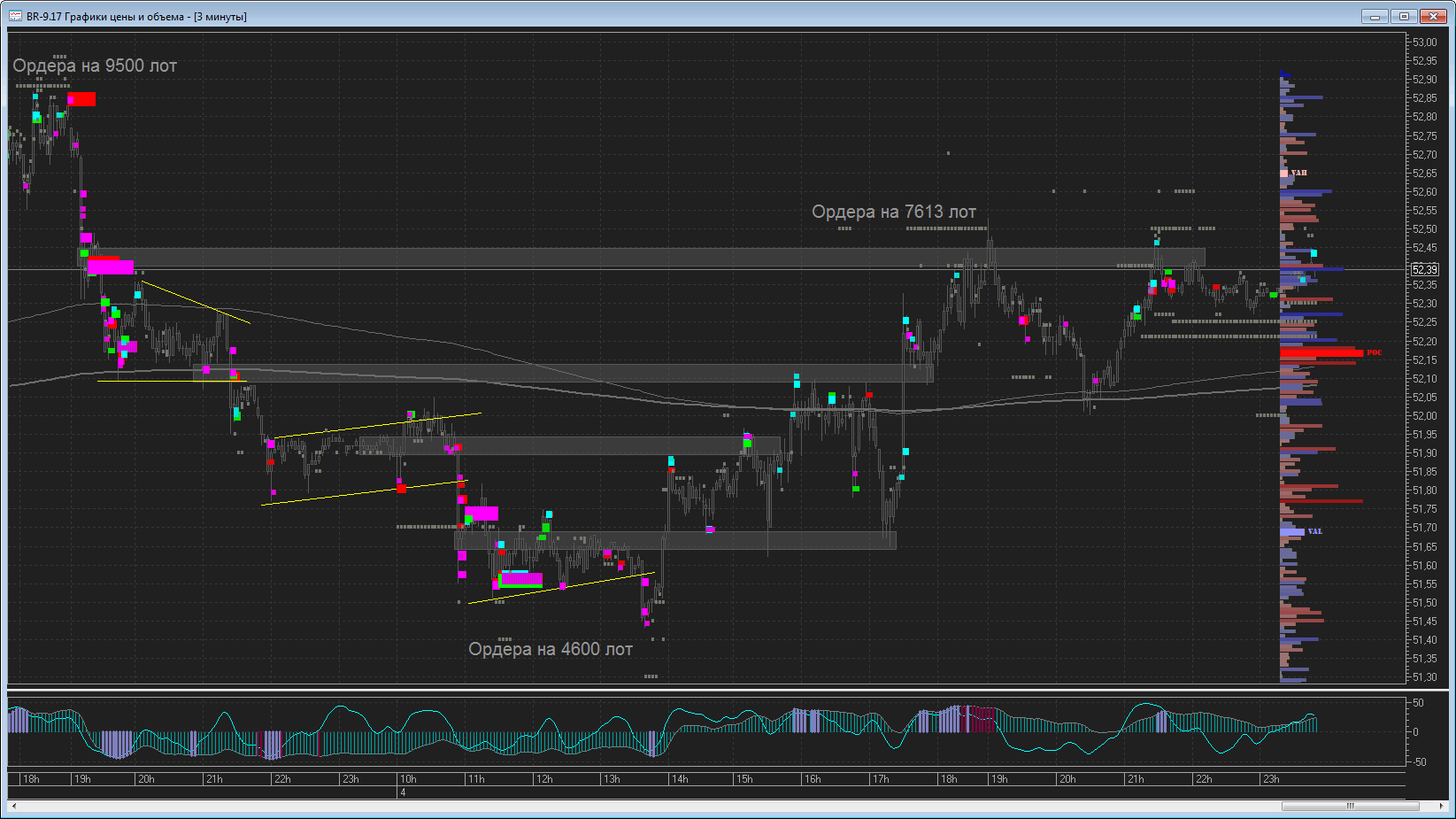
Task: Click the POC label in volume profile
Action: [1374, 352]
